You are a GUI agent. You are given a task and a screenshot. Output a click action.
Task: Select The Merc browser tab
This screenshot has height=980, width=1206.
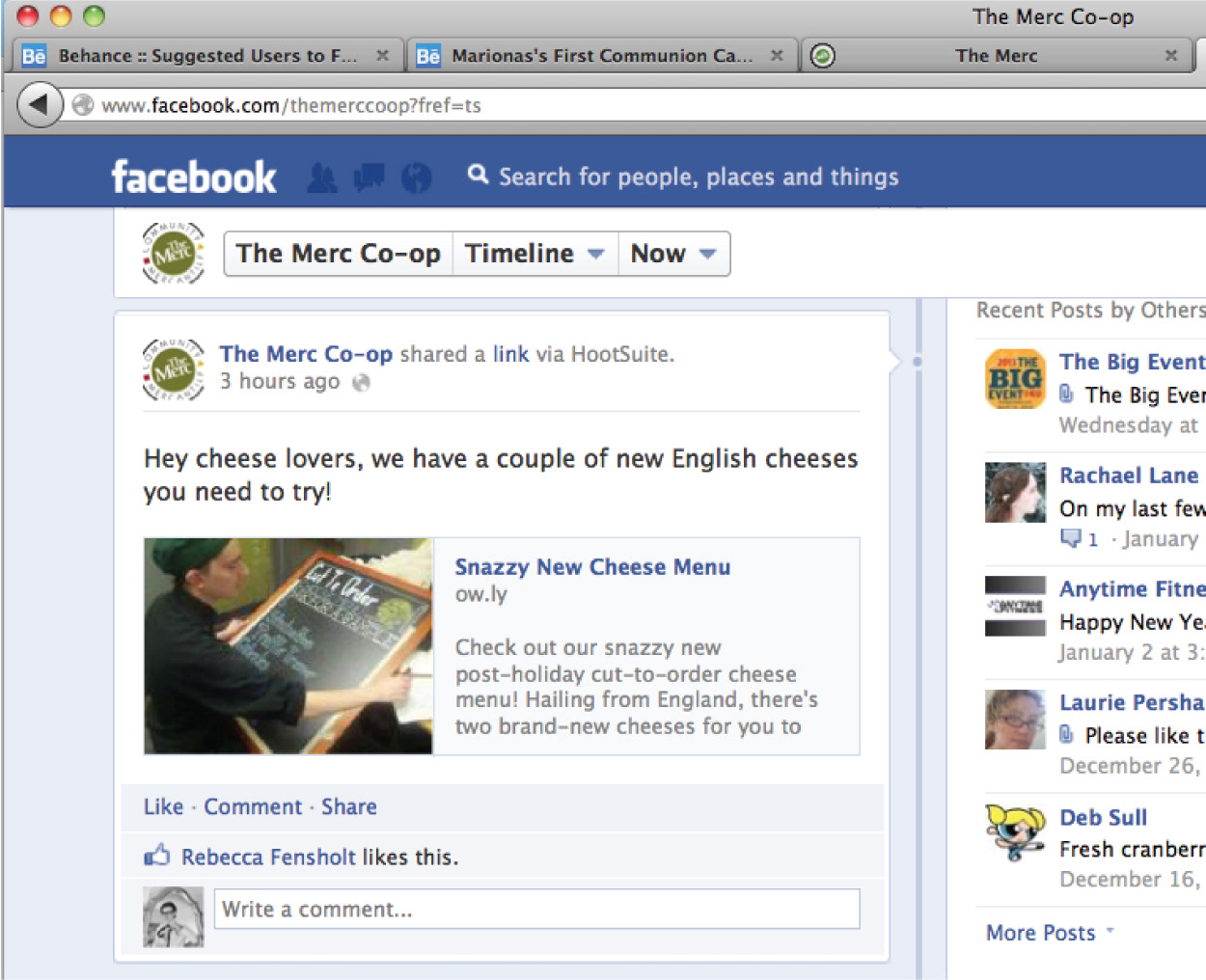pos(997,56)
